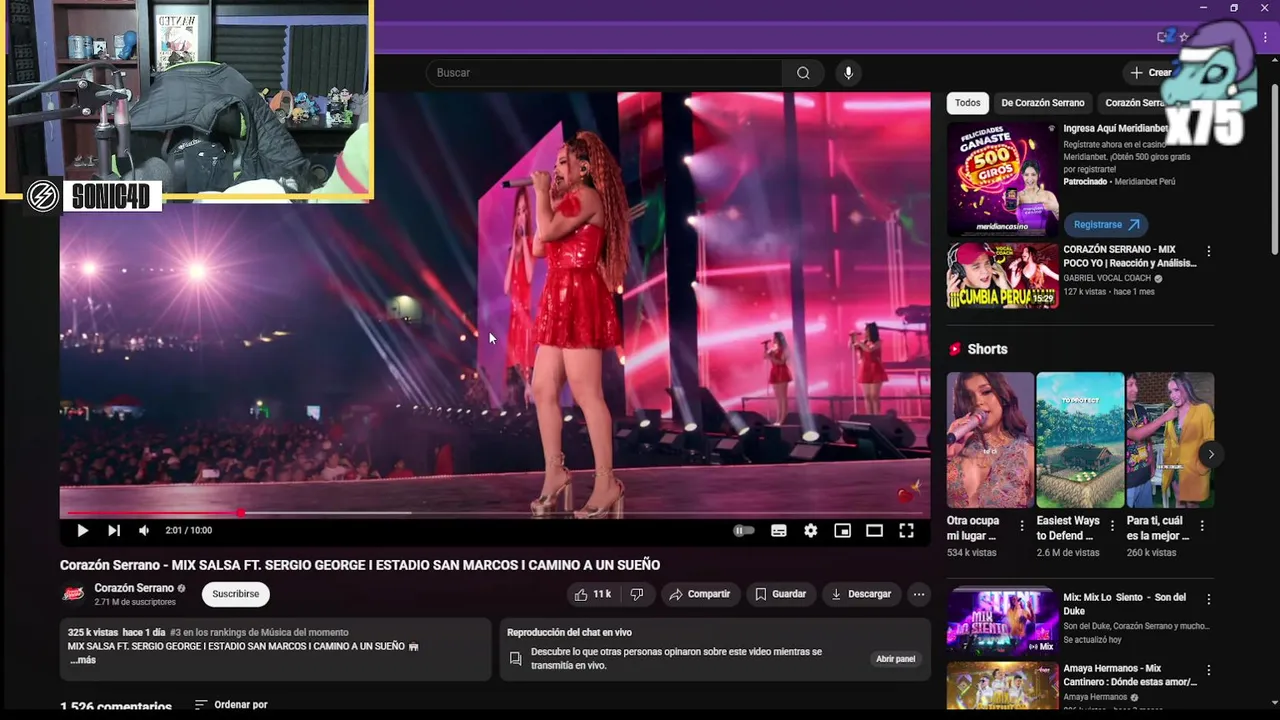1280x720 pixels.
Task: Play the paused video
Action: pyautogui.click(x=82, y=531)
